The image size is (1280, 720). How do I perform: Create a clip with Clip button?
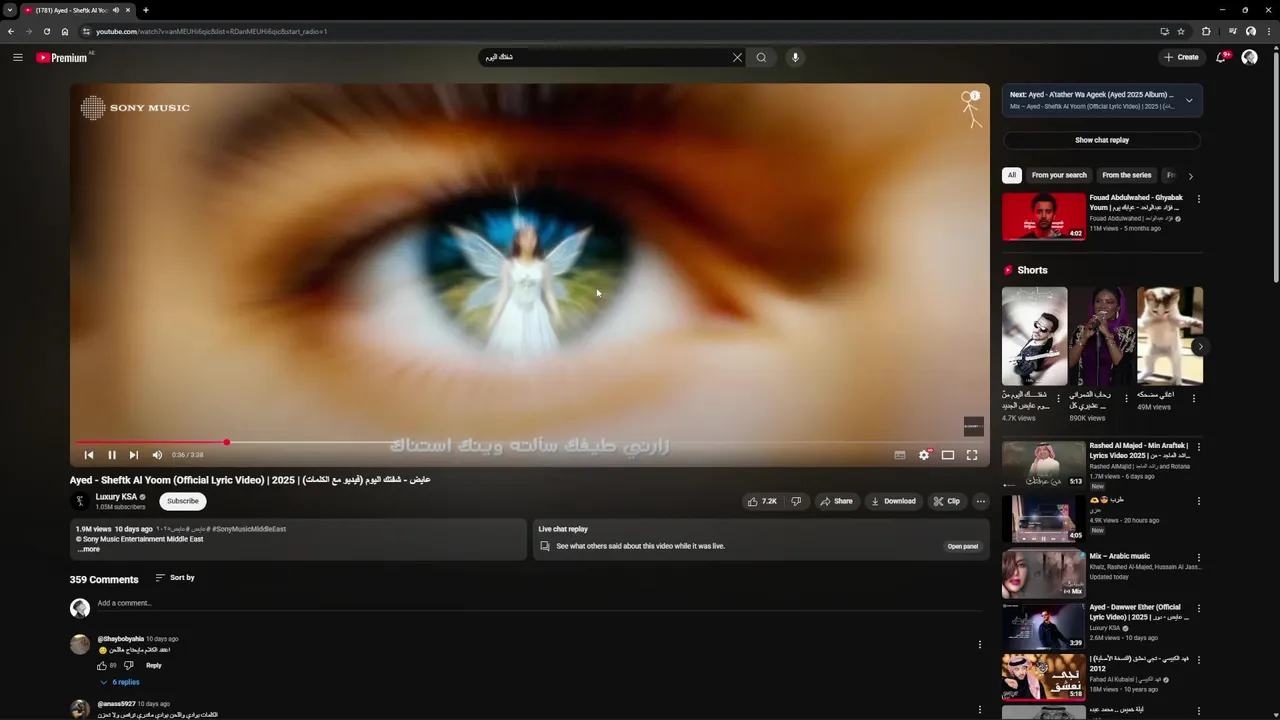point(947,501)
